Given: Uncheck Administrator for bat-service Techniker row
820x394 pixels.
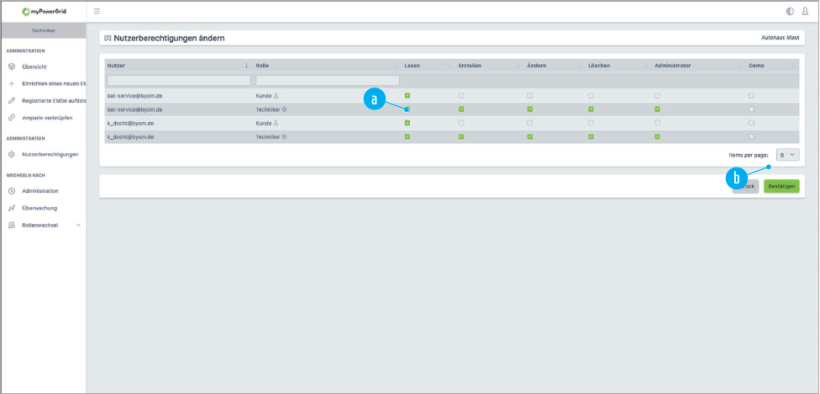Looking at the screenshot, I should click(x=657, y=109).
